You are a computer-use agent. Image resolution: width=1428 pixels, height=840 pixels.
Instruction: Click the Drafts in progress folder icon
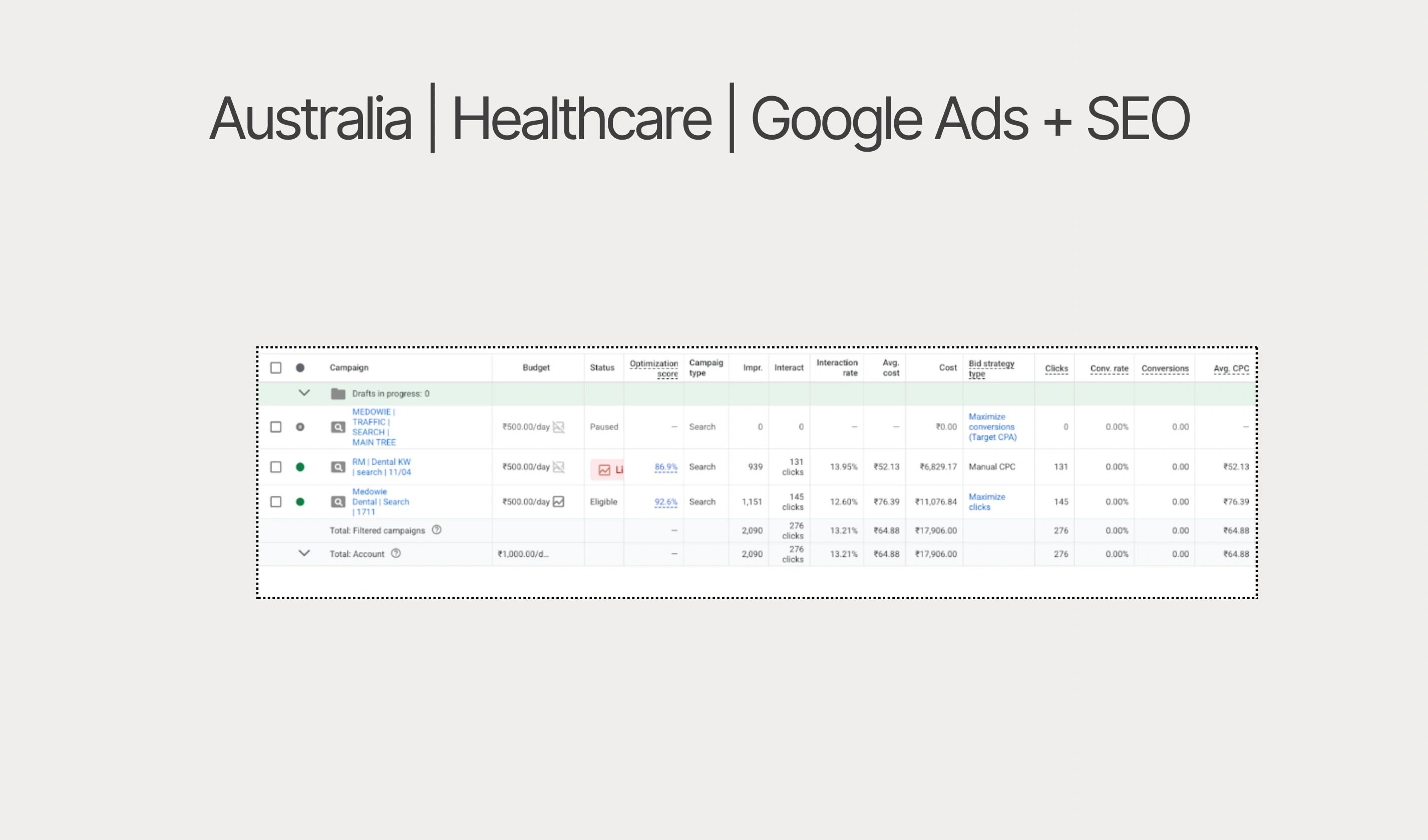coord(338,393)
